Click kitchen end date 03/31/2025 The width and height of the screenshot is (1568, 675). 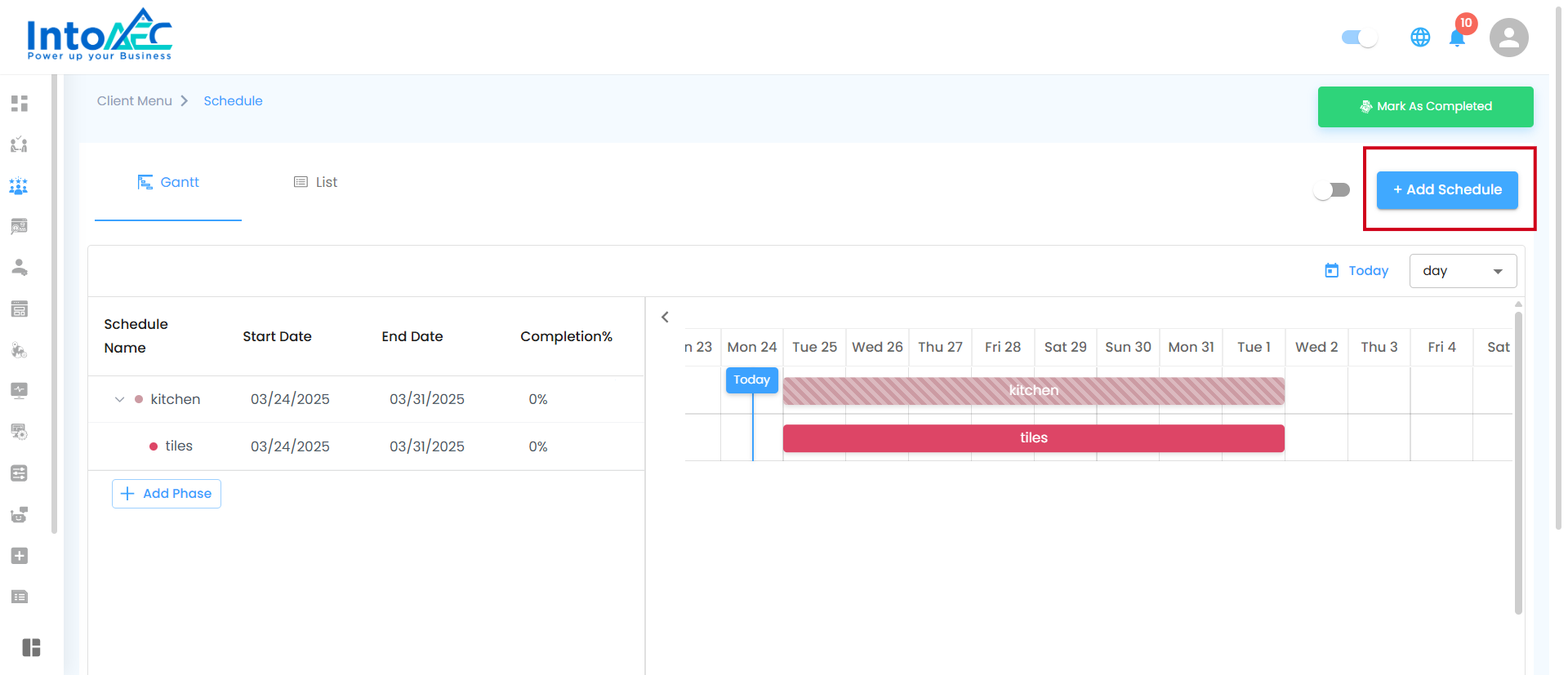[x=427, y=399]
